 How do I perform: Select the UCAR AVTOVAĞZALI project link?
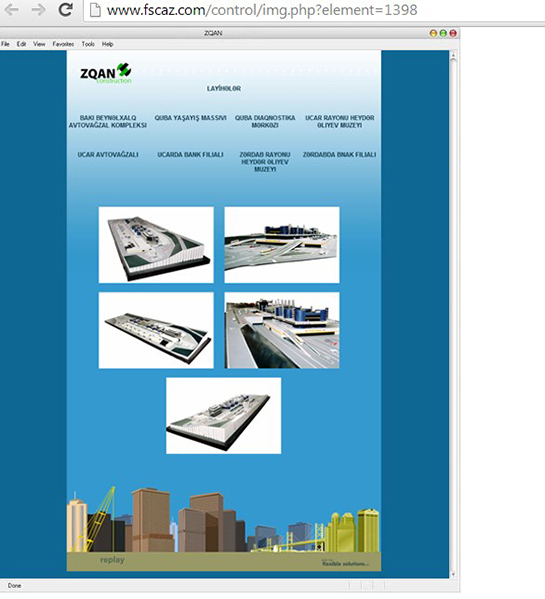coord(108,155)
